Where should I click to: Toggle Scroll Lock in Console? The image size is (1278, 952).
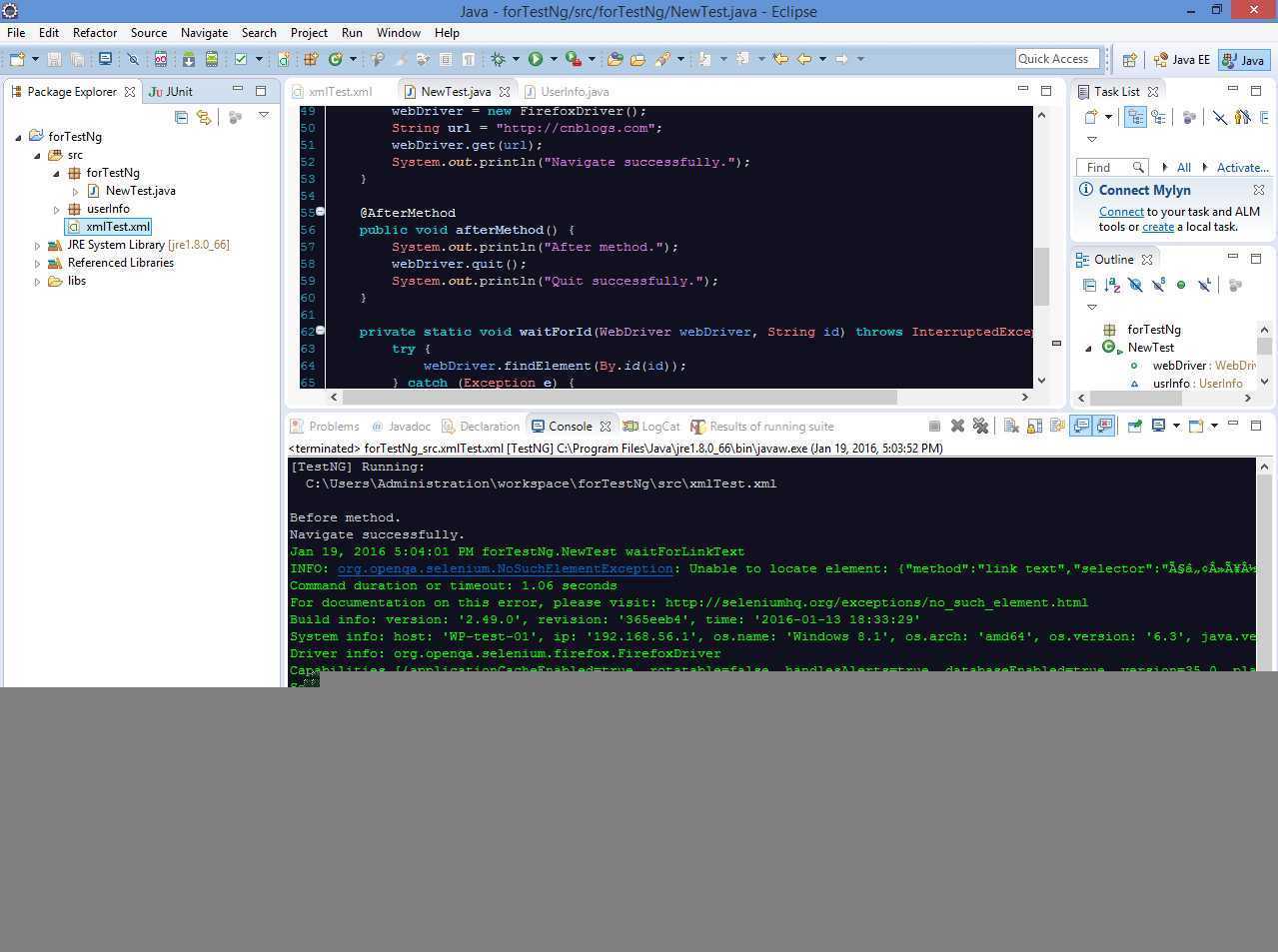pyautogui.click(x=1034, y=426)
